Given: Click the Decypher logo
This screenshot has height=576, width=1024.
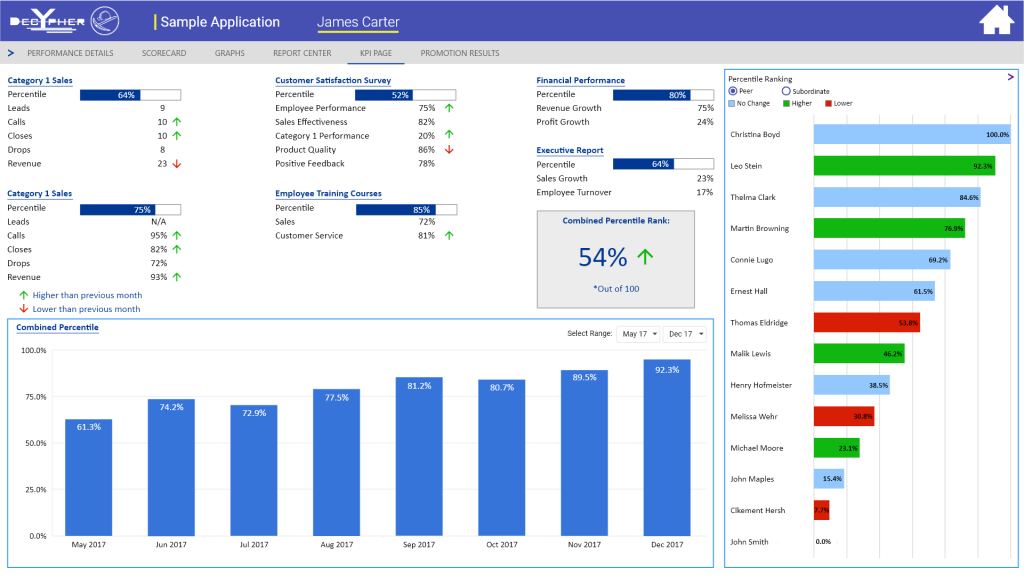Looking at the screenshot, I should pos(65,21).
